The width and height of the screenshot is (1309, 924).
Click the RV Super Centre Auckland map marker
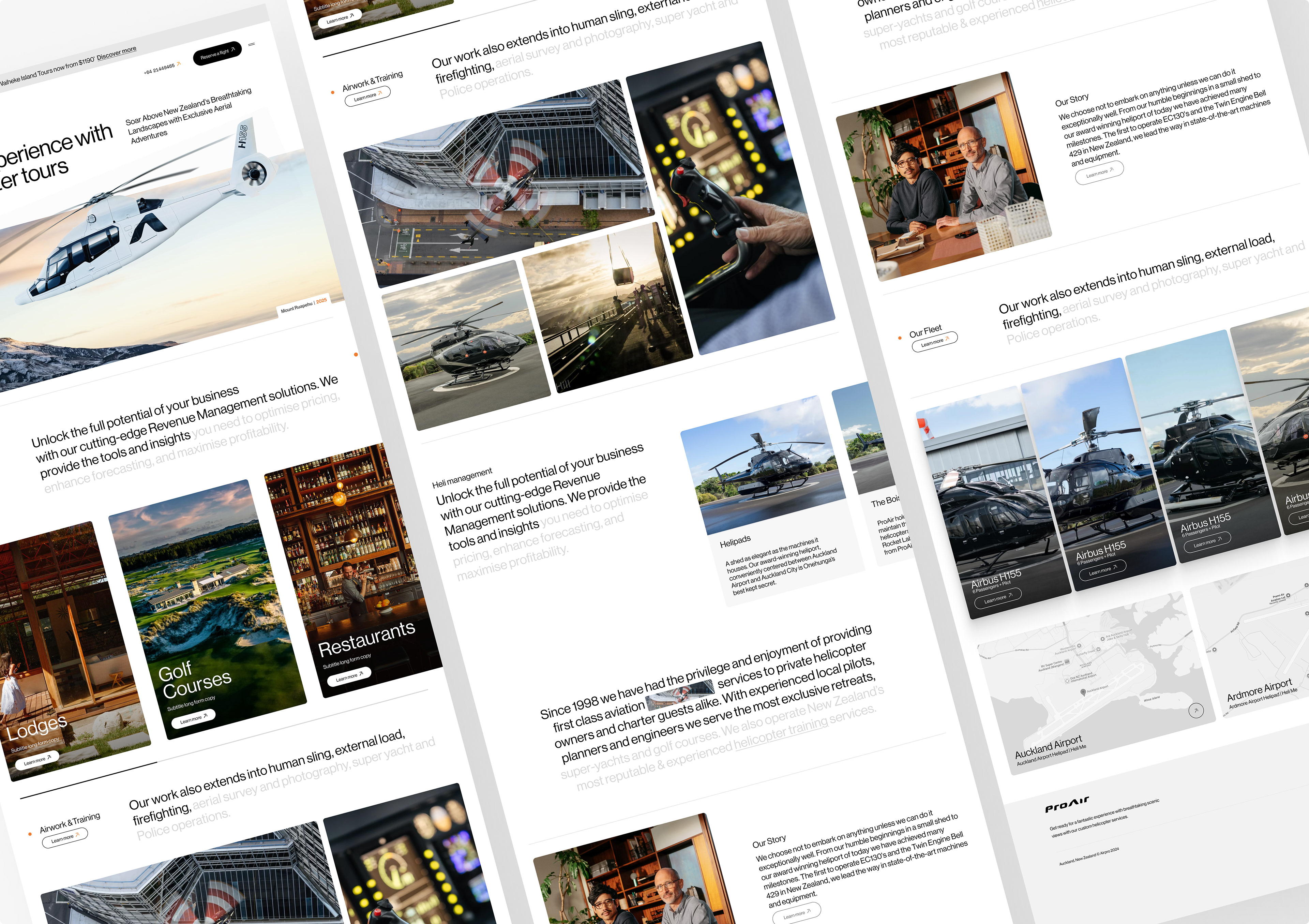tap(1068, 662)
